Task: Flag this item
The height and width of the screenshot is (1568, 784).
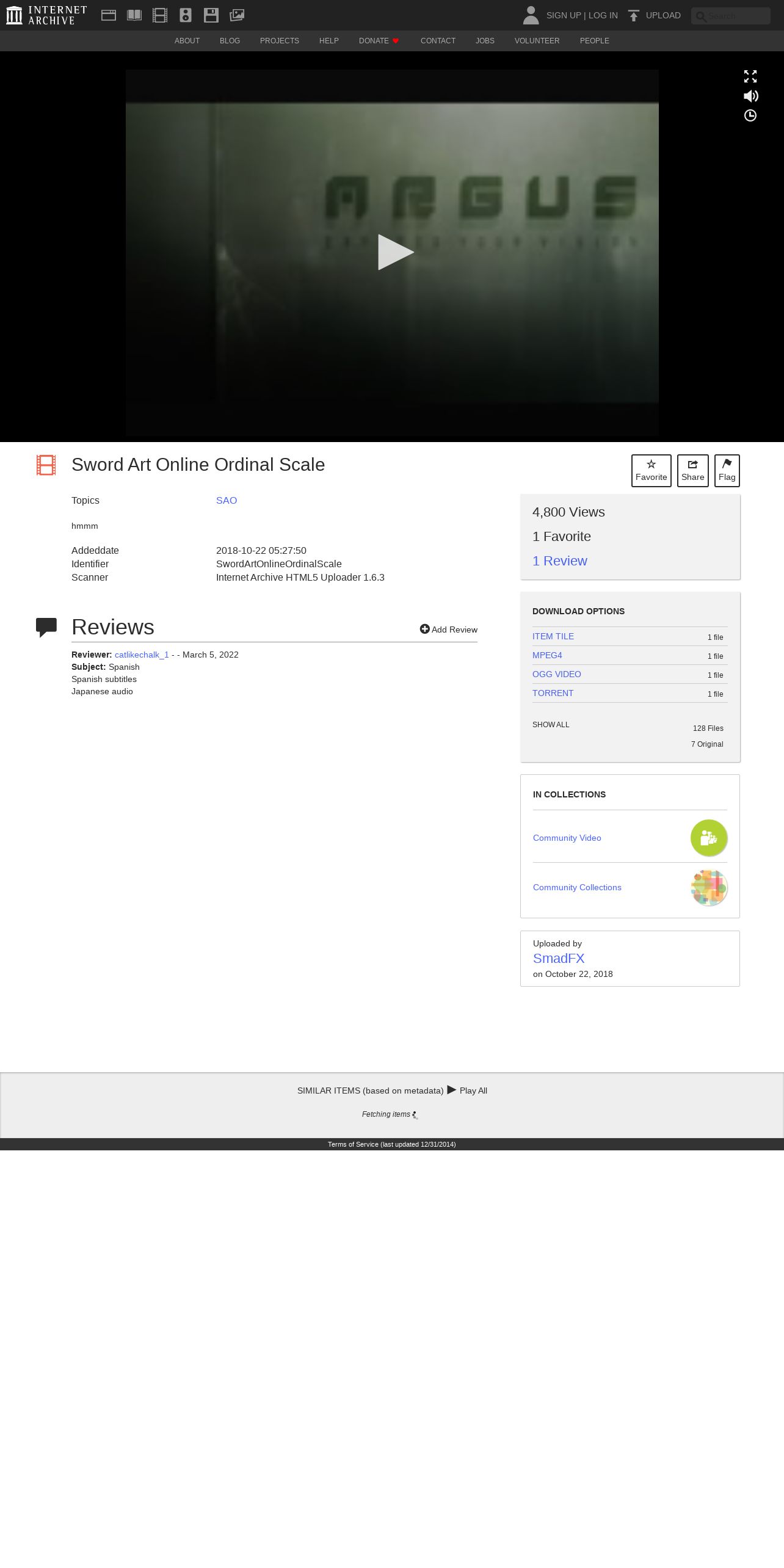Action: [x=727, y=471]
